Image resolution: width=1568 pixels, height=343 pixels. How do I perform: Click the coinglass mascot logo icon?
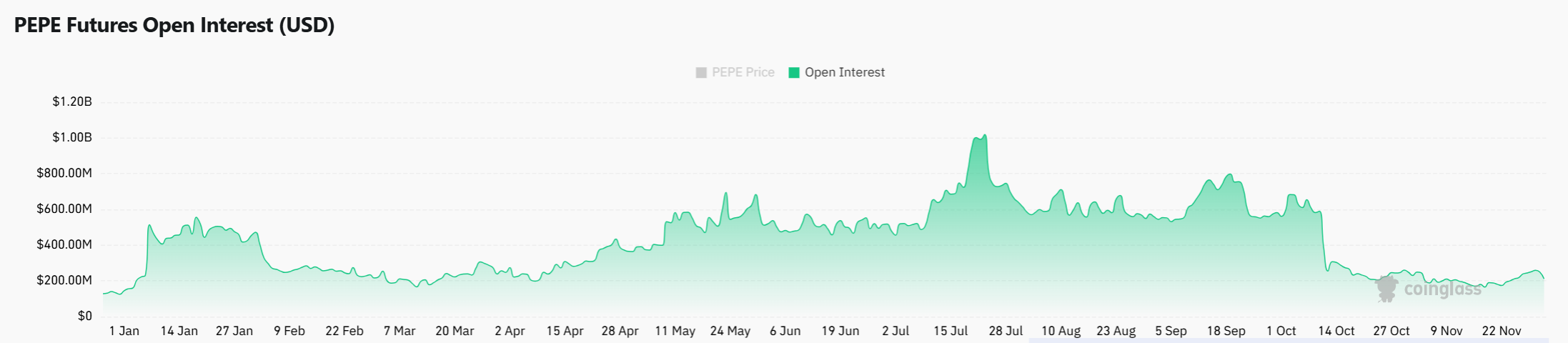click(1386, 288)
